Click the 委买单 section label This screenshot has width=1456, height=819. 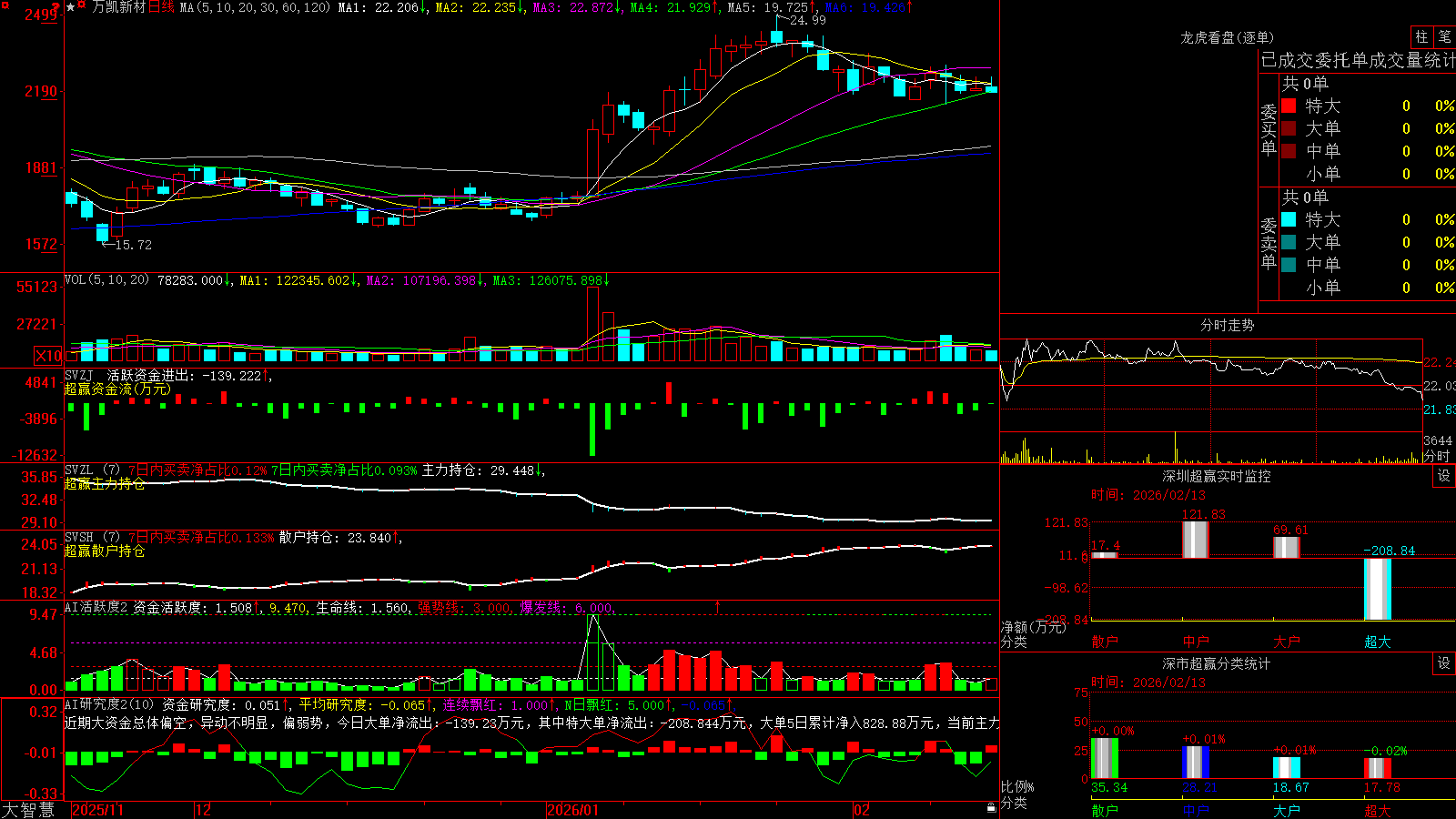coord(1269,129)
